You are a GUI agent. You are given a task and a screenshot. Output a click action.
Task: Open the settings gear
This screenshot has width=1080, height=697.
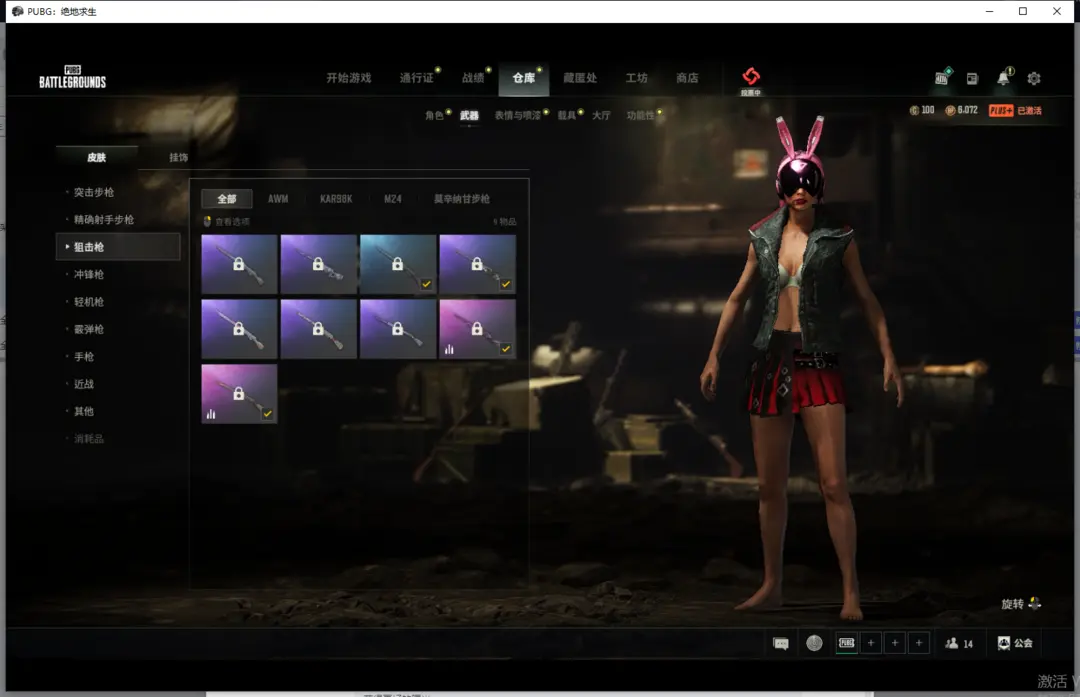point(1034,79)
